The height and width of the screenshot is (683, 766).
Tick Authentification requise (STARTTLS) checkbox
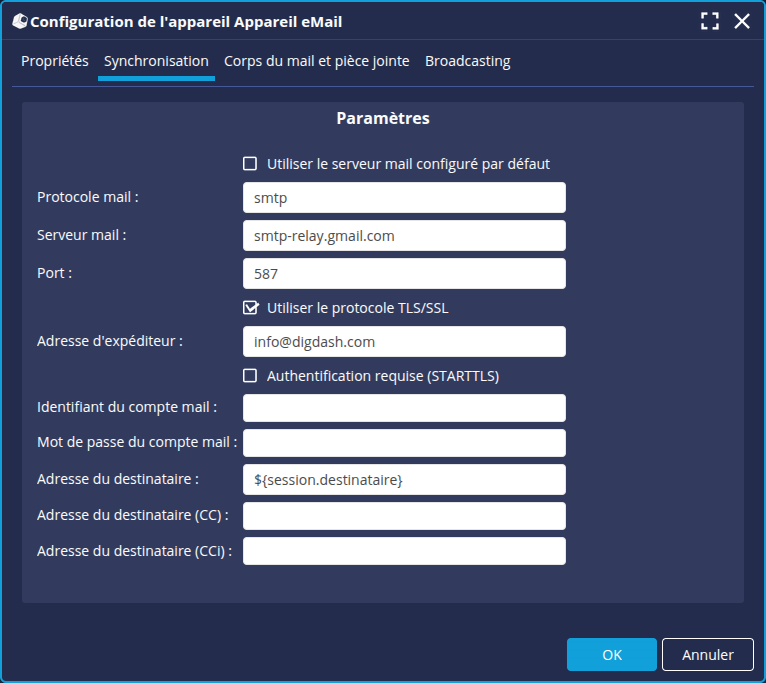[251, 376]
